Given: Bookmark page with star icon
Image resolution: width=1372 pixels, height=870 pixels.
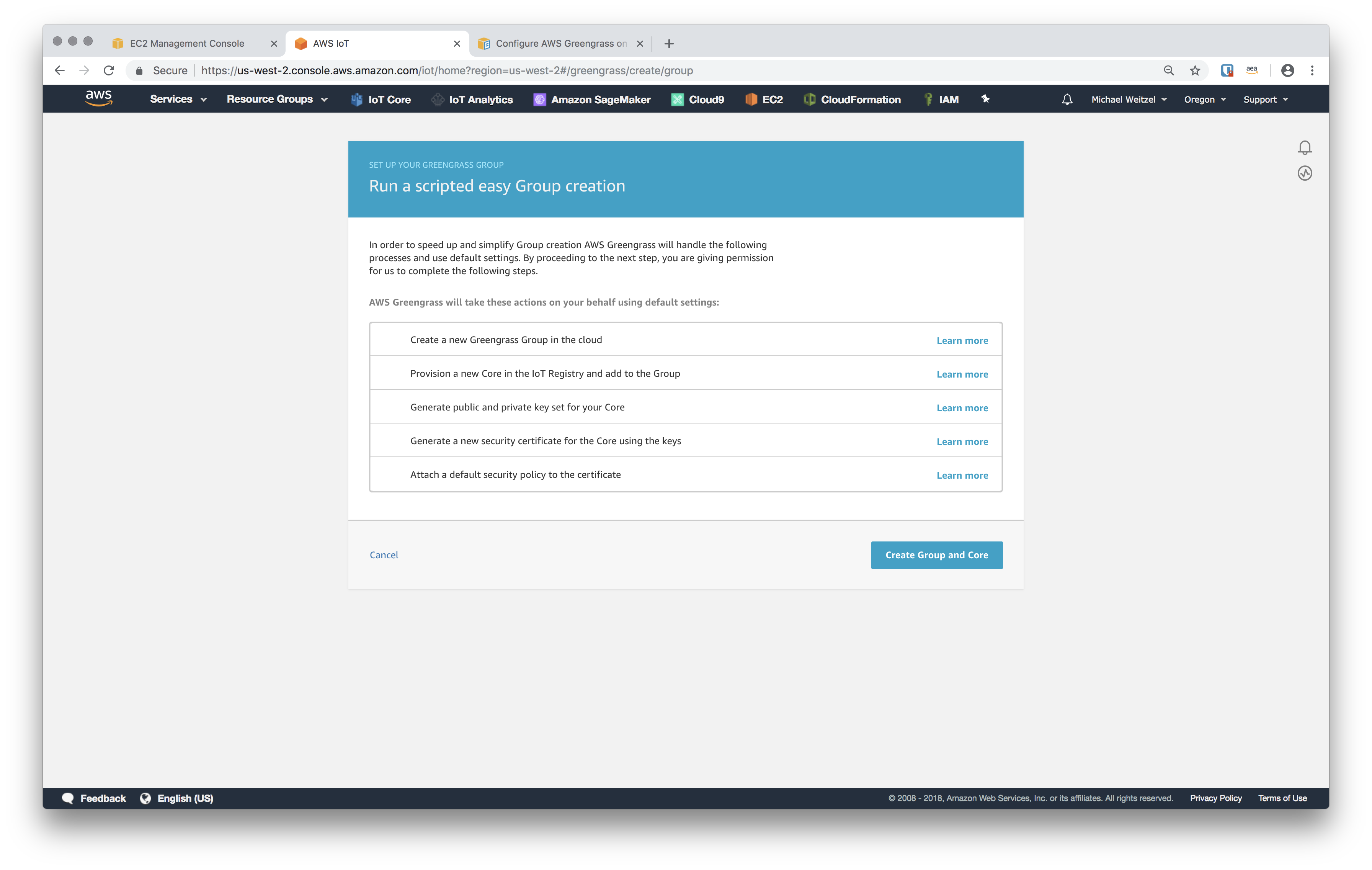Looking at the screenshot, I should coord(1195,70).
